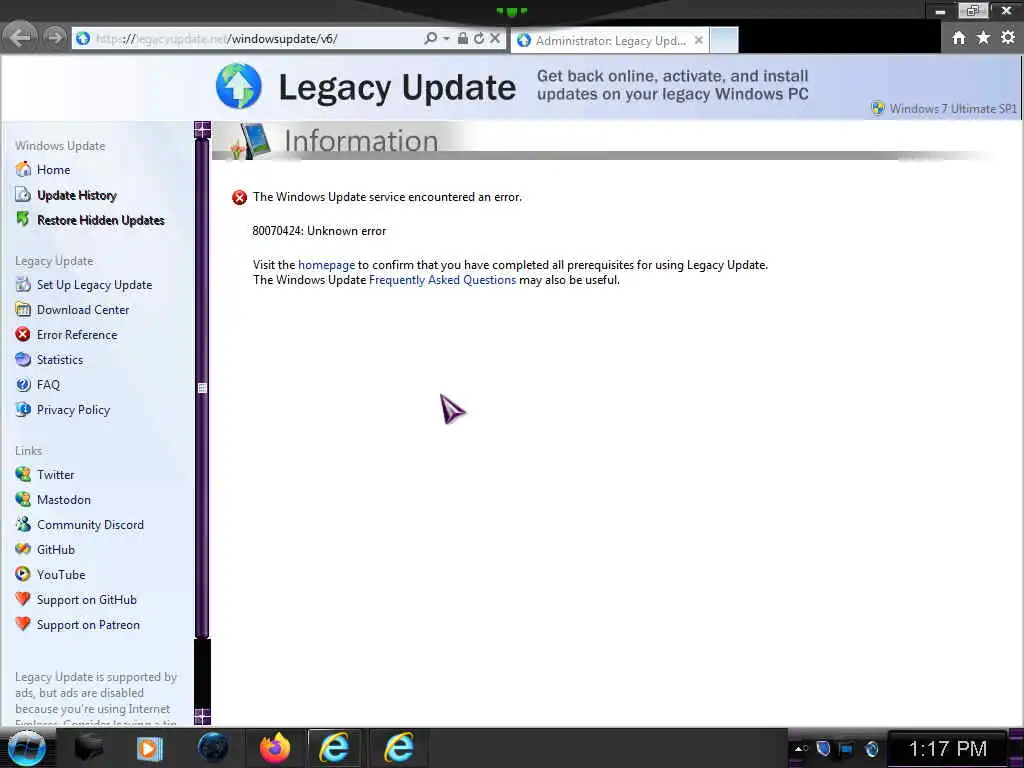Open the Home sidebar link
Image resolution: width=1024 pixels, height=768 pixels.
tap(54, 170)
